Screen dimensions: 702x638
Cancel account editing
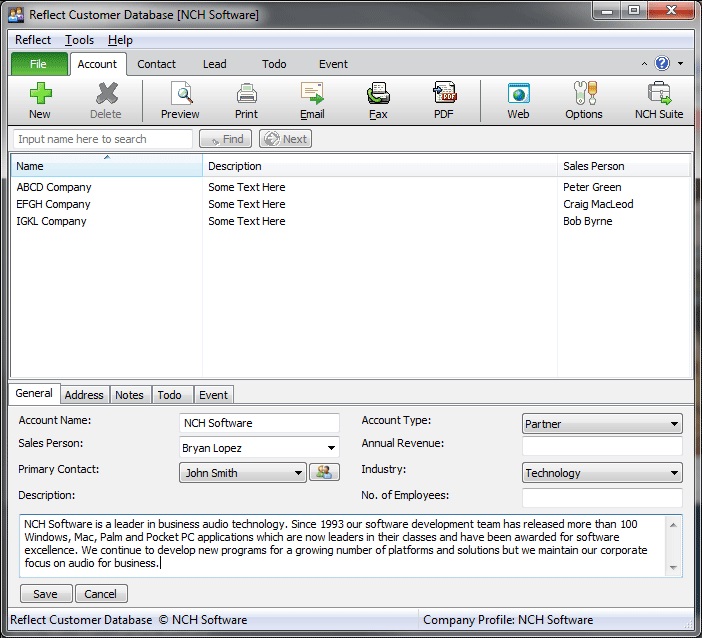click(x=101, y=594)
